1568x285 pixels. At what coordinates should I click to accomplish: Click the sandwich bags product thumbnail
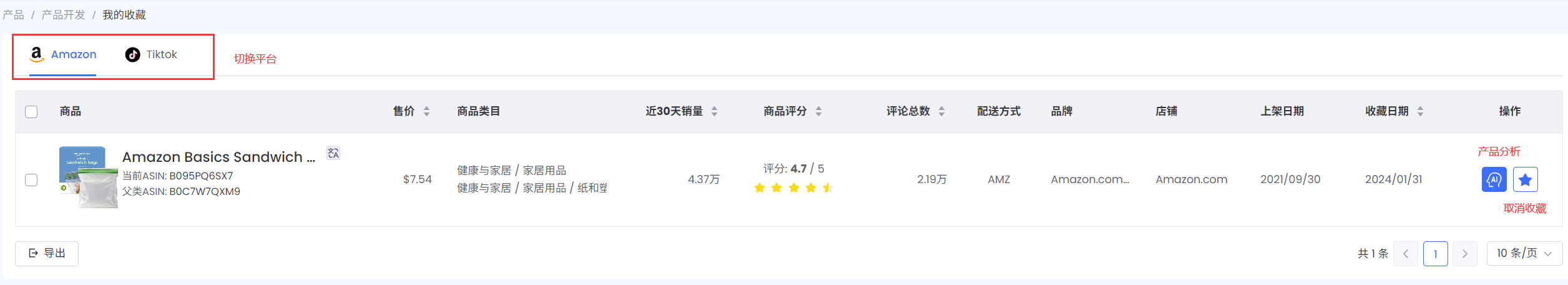pos(88,177)
